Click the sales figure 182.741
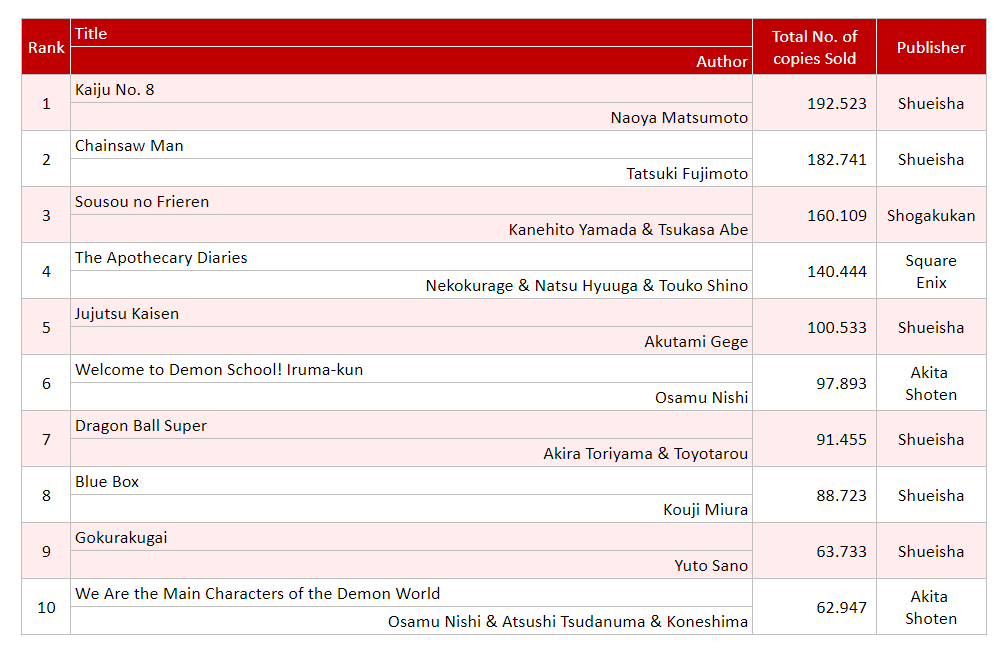Viewport: 1003px width, 654px height. click(x=837, y=159)
